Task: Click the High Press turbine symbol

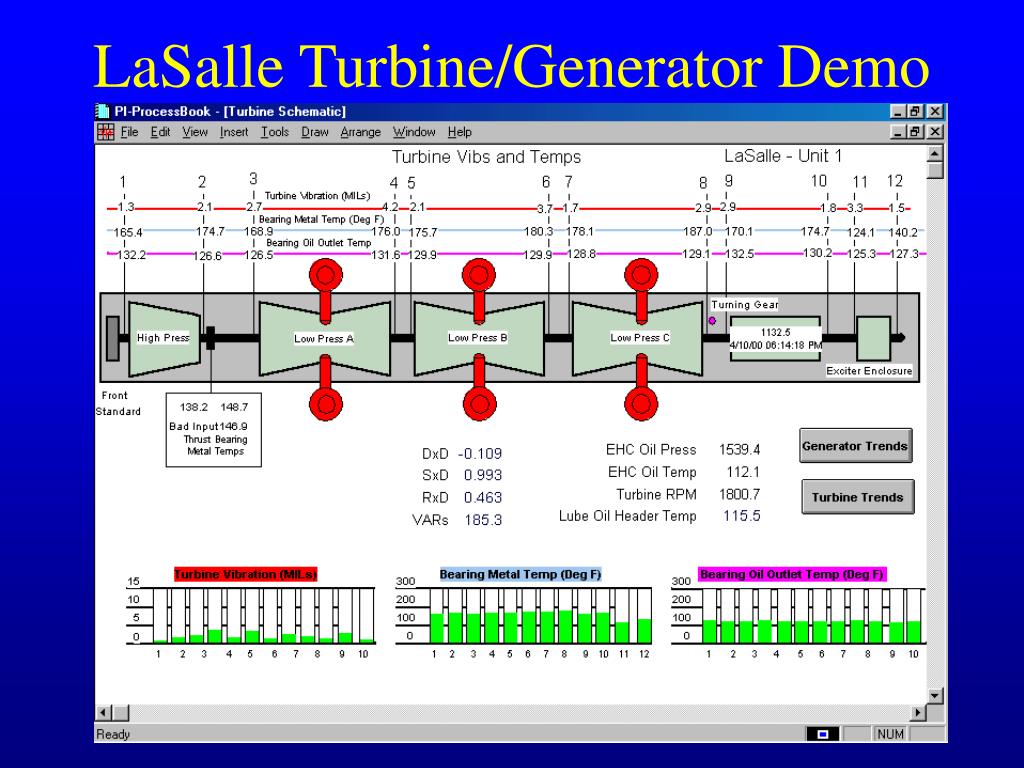Action: click(164, 338)
